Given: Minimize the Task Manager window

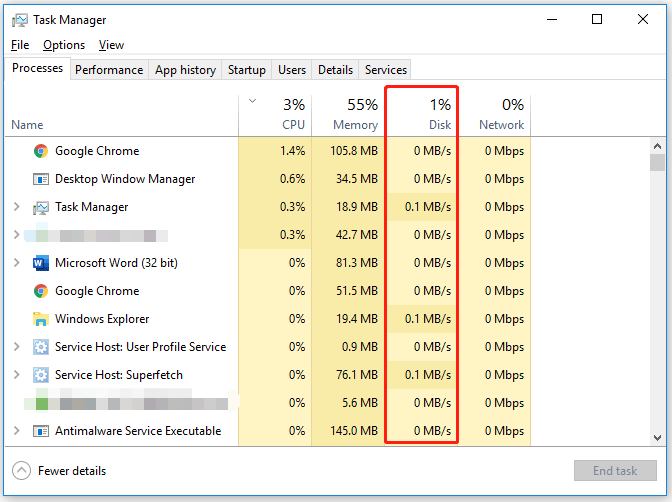Looking at the screenshot, I should tap(552, 19).
